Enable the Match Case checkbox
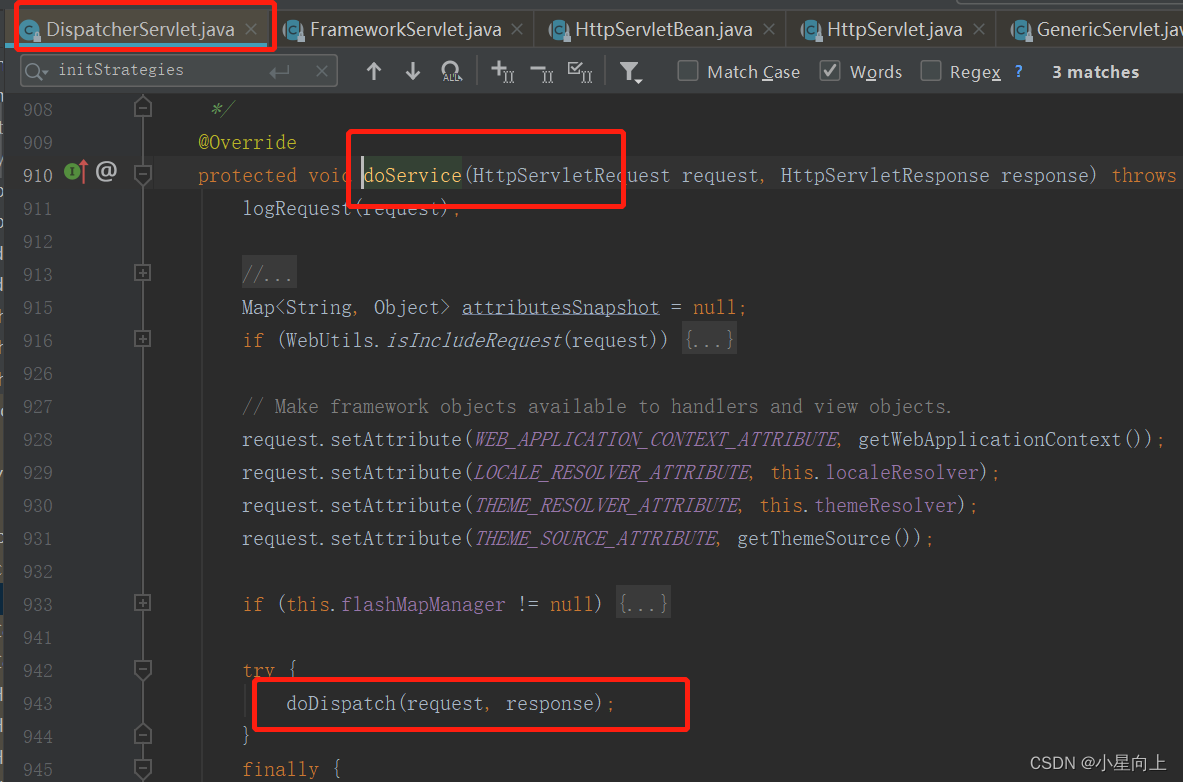1183x782 pixels. pyautogui.click(x=687, y=71)
